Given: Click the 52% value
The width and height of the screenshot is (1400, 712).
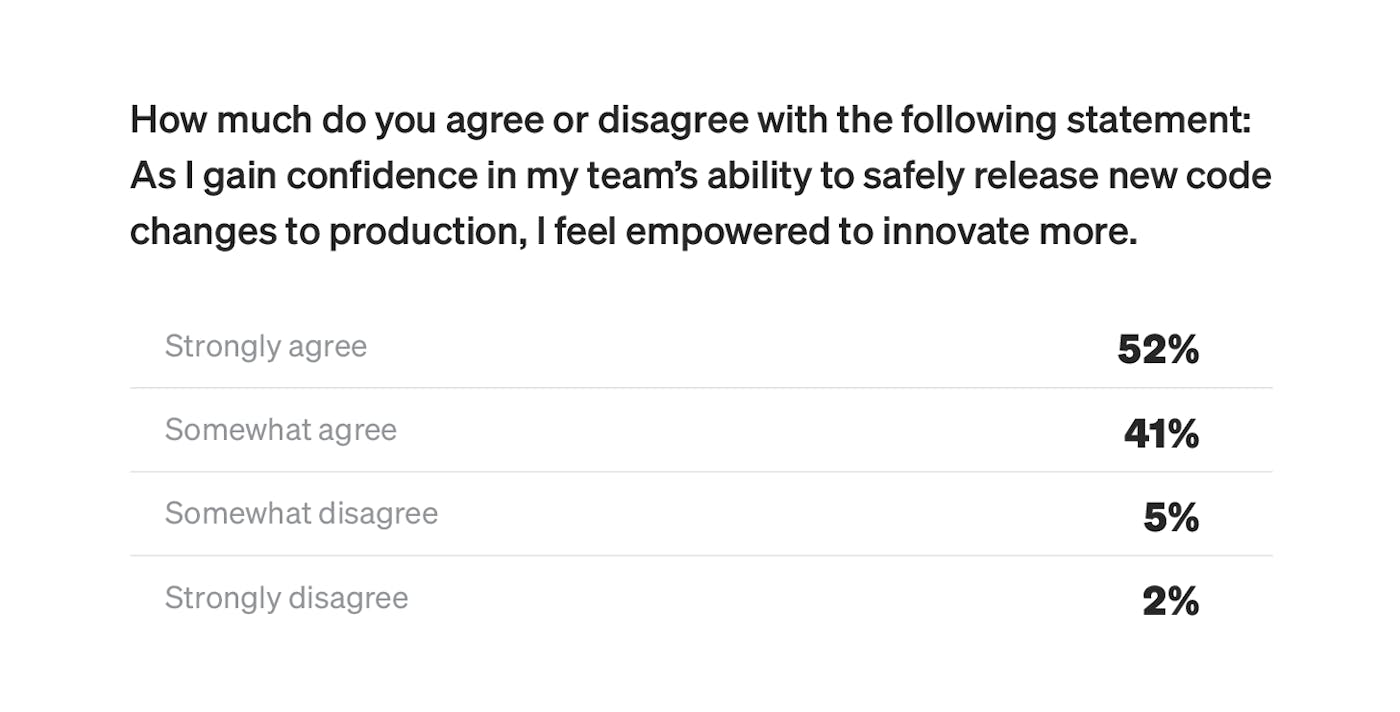Looking at the screenshot, I should [x=1158, y=349].
